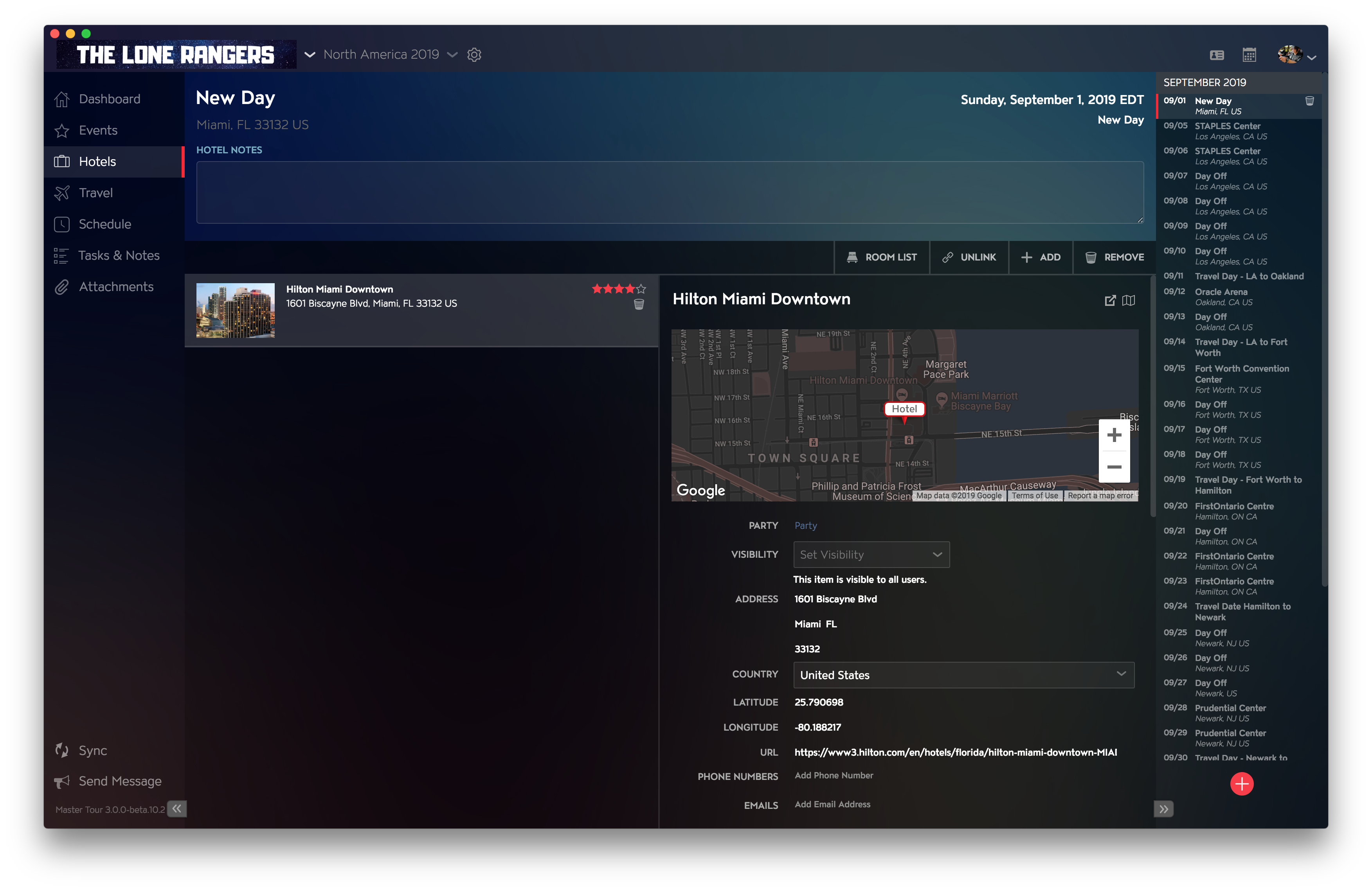Select 09/15 Fort Worth Convention Center day

click(1238, 379)
